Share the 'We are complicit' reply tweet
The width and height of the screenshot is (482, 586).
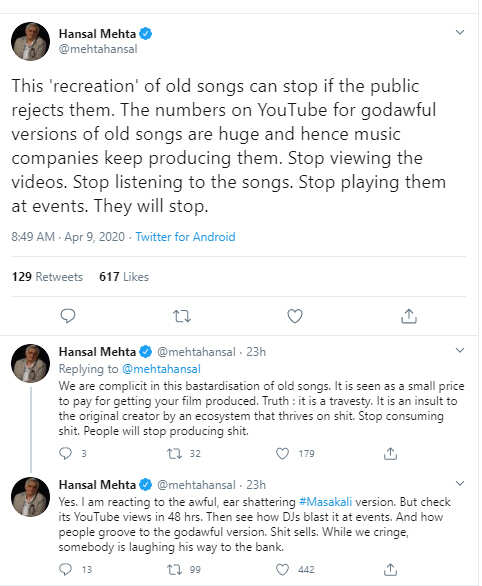pos(390,454)
